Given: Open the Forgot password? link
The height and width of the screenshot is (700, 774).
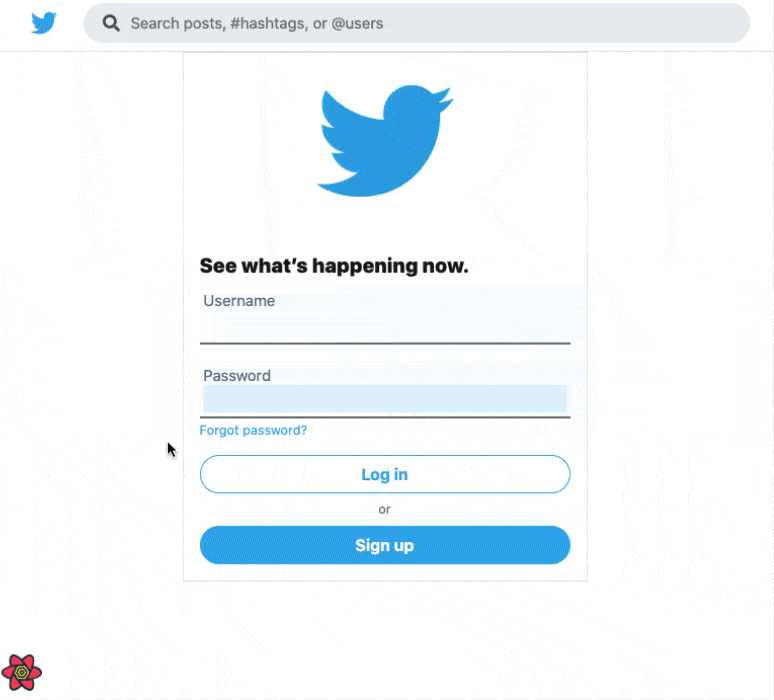Looking at the screenshot, I should [x=253, y=430].
